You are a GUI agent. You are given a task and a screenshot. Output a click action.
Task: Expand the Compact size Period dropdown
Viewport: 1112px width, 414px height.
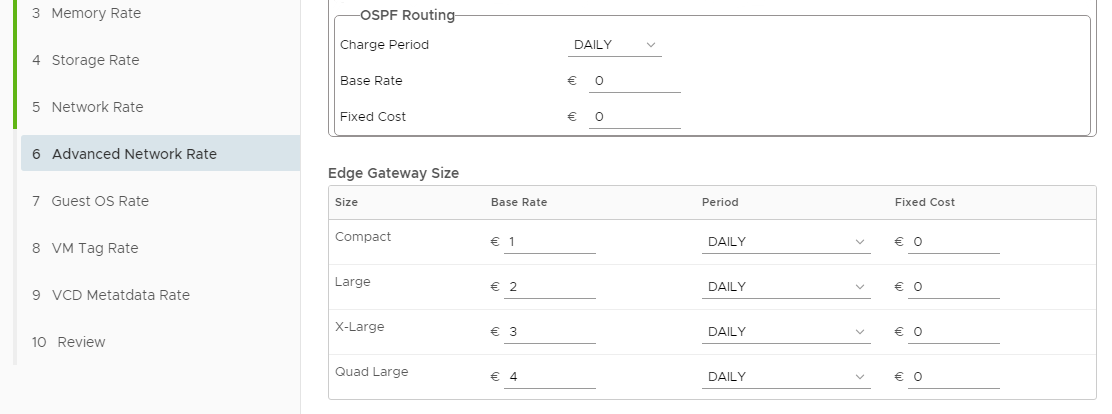tap(785, 242)
